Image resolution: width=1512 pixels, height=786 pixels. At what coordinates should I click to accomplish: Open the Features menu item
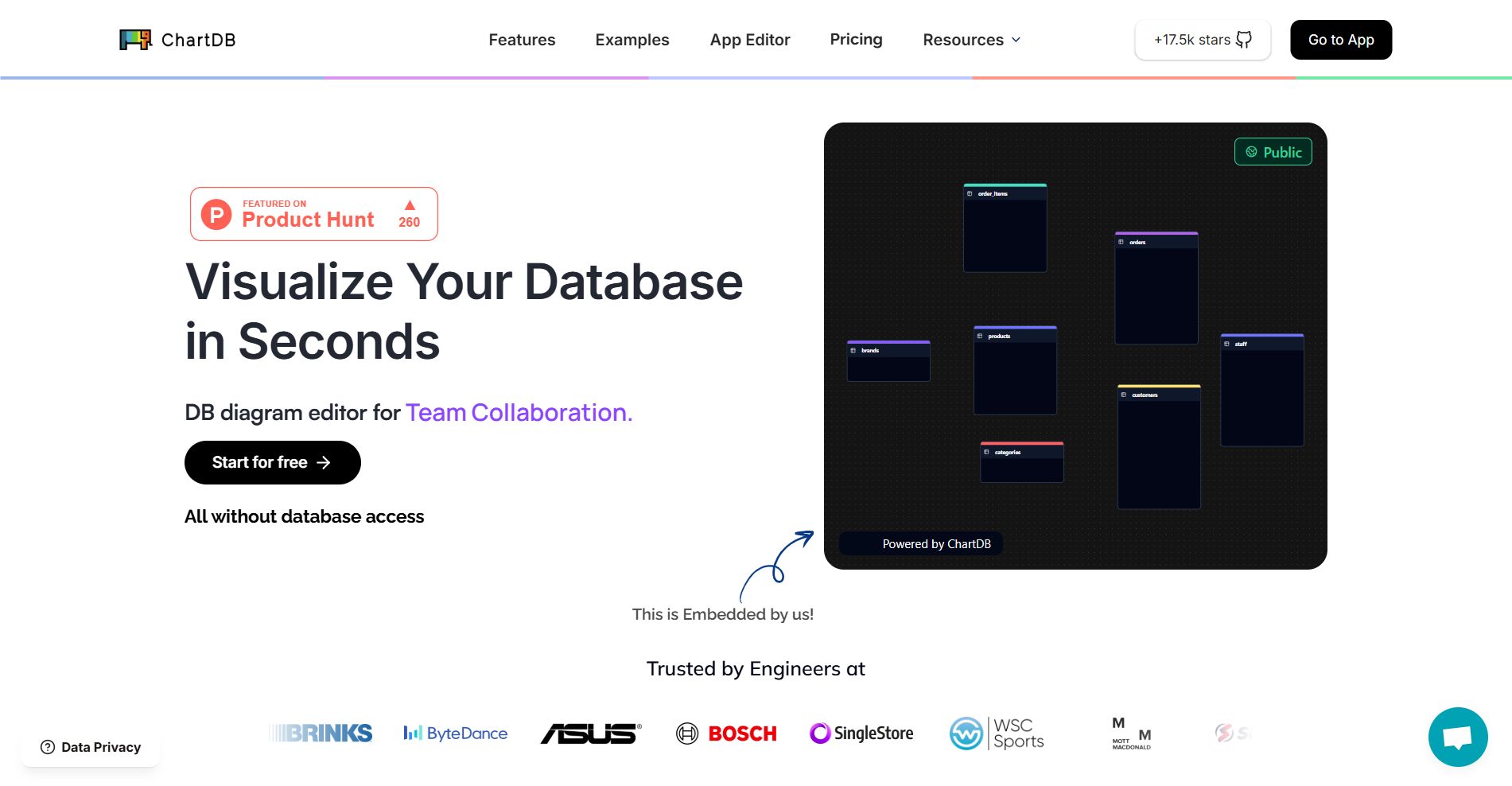tap(522, 40)
